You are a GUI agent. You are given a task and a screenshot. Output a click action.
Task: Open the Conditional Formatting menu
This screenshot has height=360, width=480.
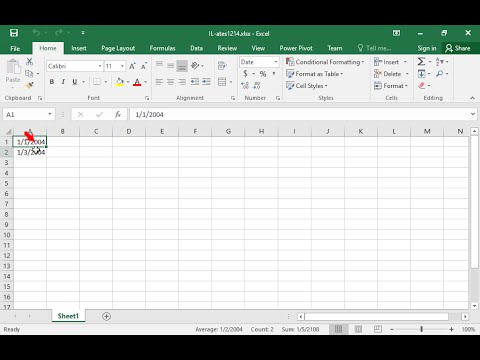pos(325,62)
